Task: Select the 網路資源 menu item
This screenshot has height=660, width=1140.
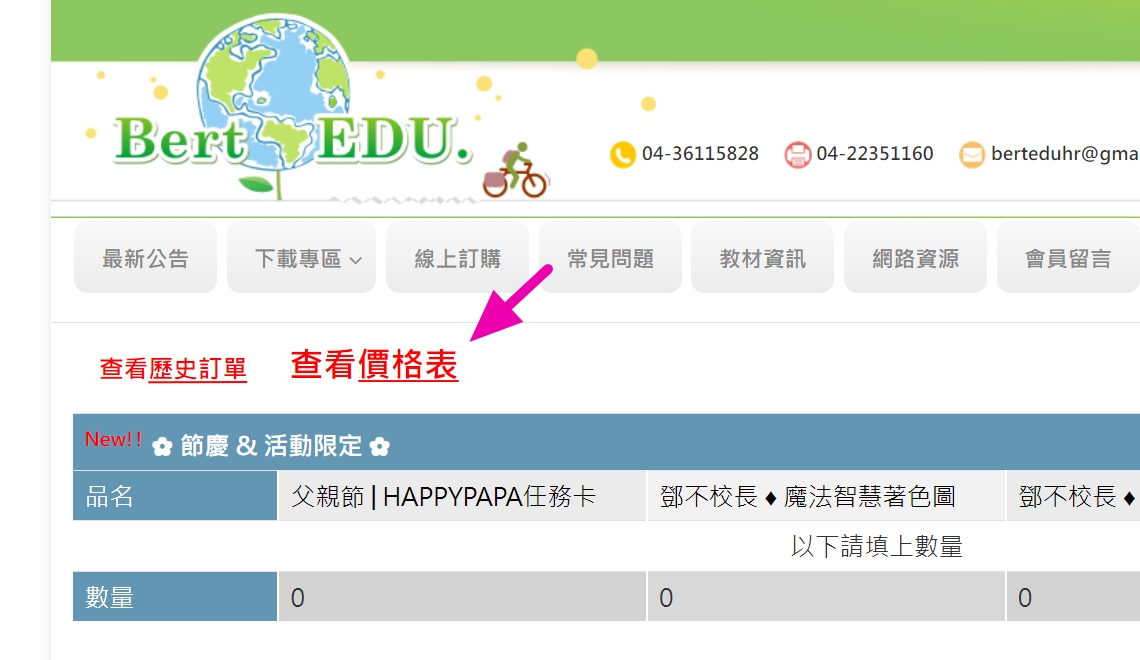Action: (x=915, y=258)
